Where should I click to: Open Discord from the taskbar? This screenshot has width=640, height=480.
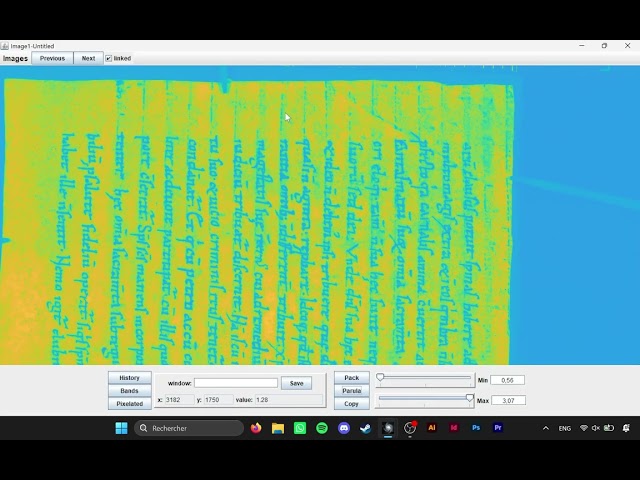tap(344, 428)
